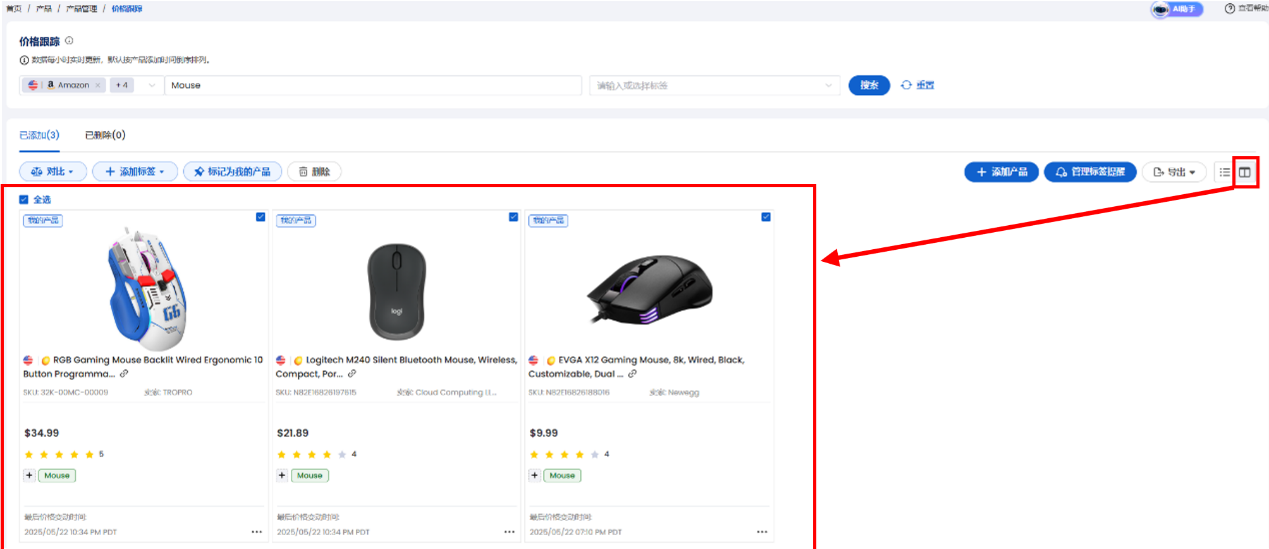1269x549 pixels.
Task: Show the +4 hidden marketplaces chip
Action: 121,86
